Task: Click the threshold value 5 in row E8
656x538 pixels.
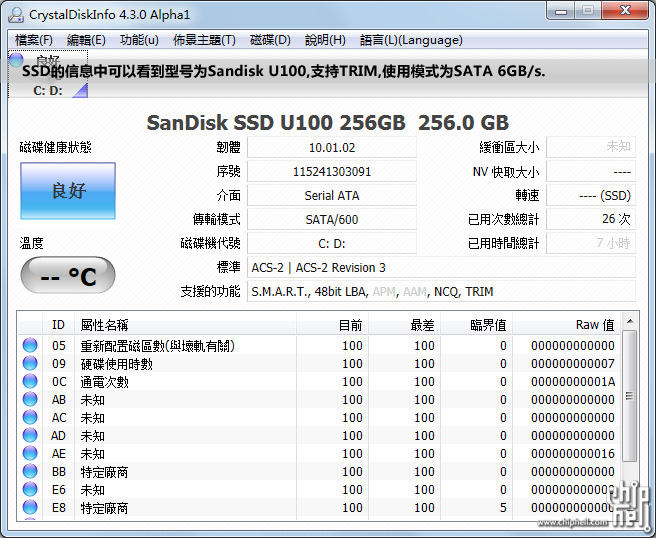Action: tap(503, 507)
